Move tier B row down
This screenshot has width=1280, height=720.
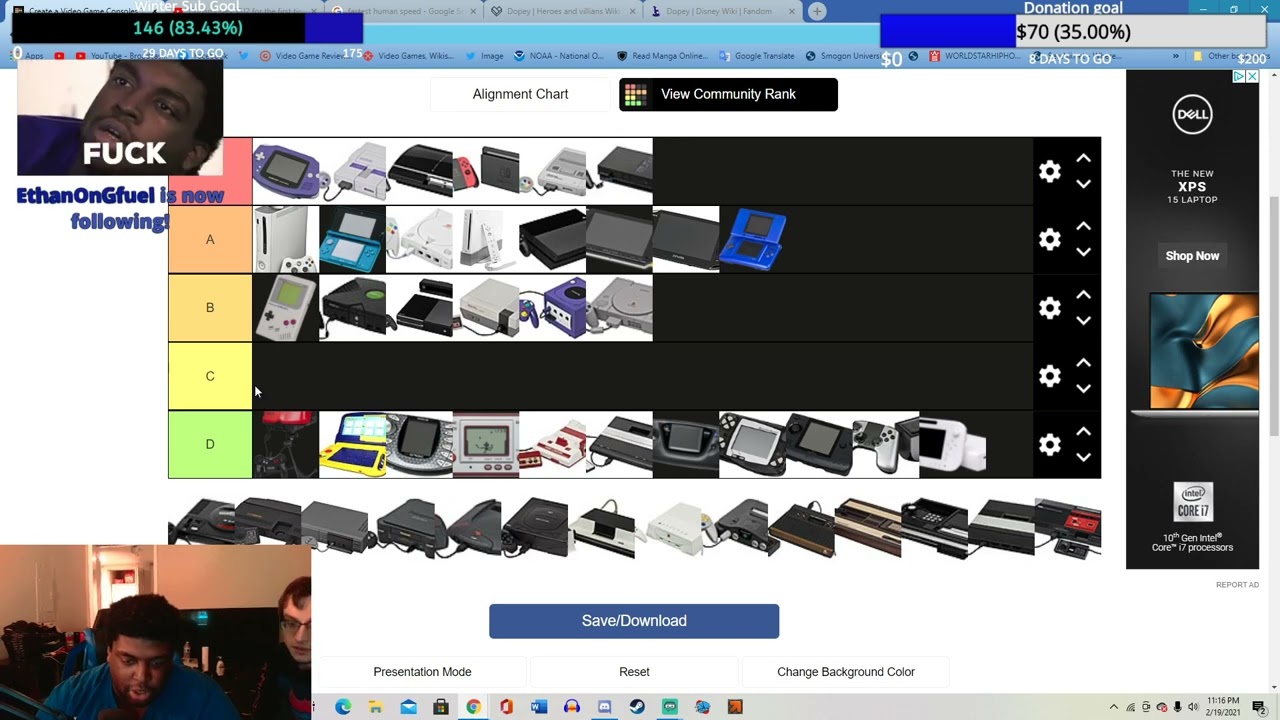[x=1083, y=321]
